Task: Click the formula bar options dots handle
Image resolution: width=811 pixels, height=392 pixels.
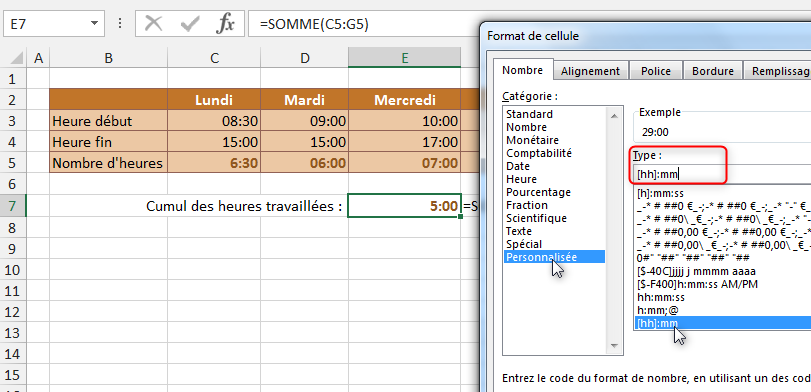Action: click(120, 24)
